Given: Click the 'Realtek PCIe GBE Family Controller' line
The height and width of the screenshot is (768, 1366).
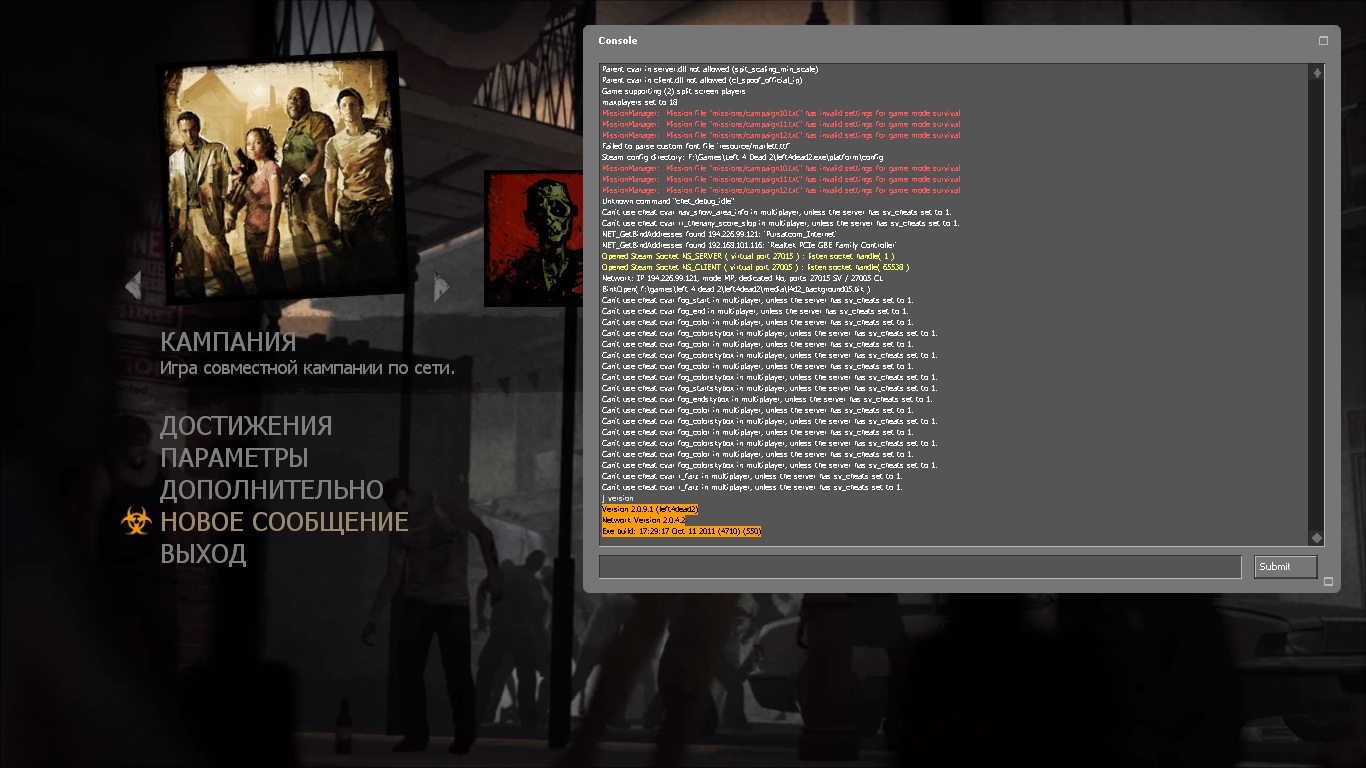Looking at the screenshot, I should pyautogui.click(x=749, y=245).
